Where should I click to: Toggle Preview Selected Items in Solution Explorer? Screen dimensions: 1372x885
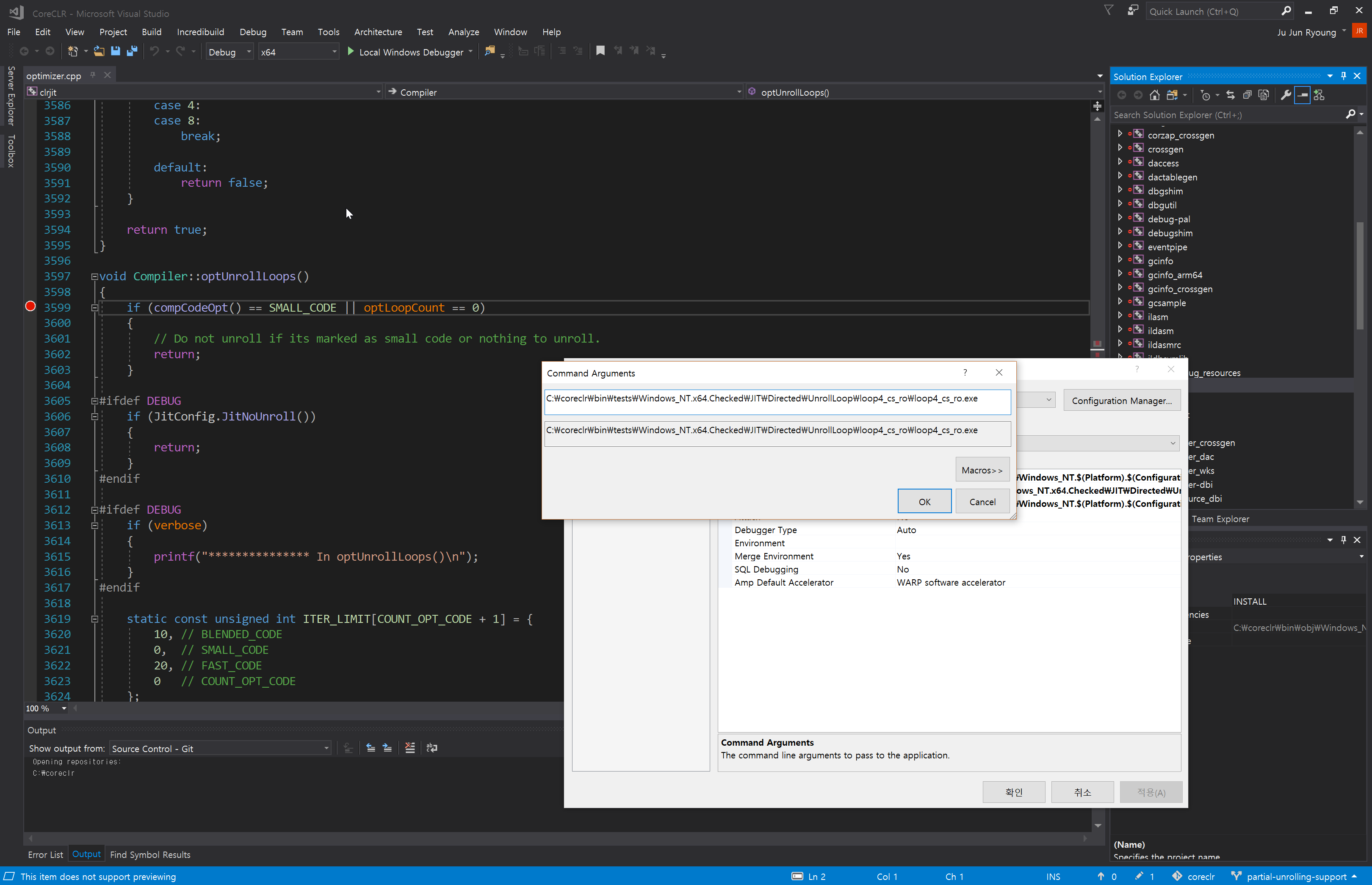pyautogui.click(x=1303, y=95)
